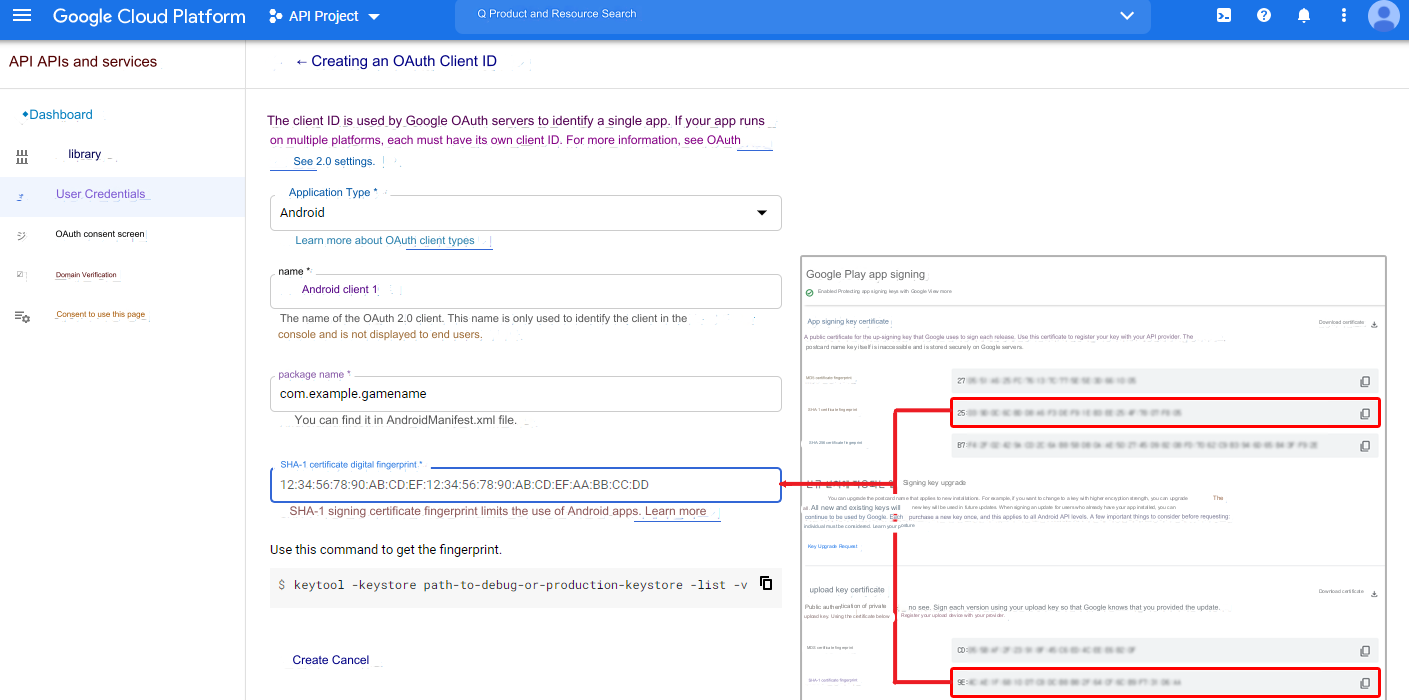Open User Credentials in the sidebar
The width and height of the screenshot is (1409, 700).
tap(100, 194)
